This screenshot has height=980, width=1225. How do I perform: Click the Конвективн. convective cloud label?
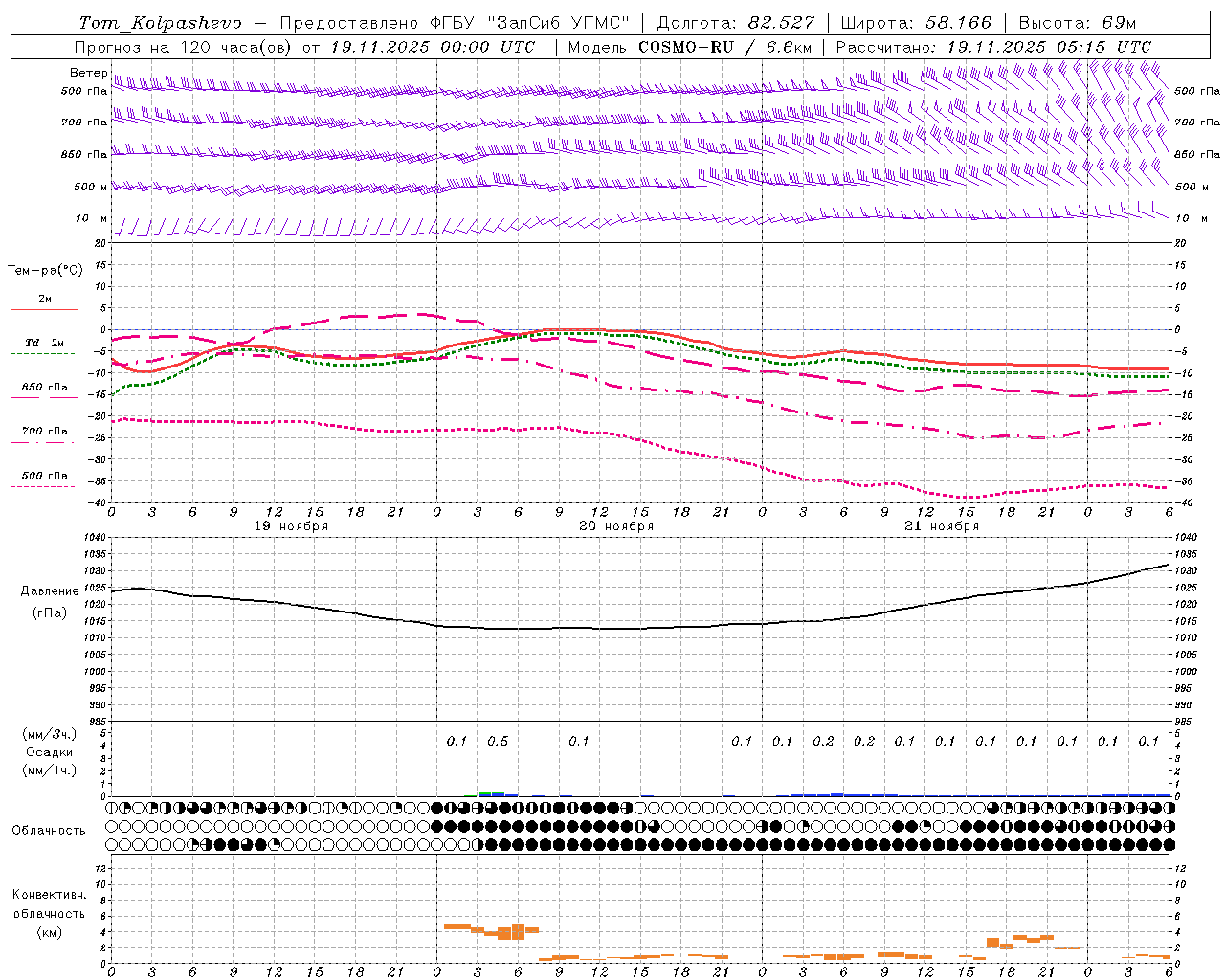click(x=49, y=895)
